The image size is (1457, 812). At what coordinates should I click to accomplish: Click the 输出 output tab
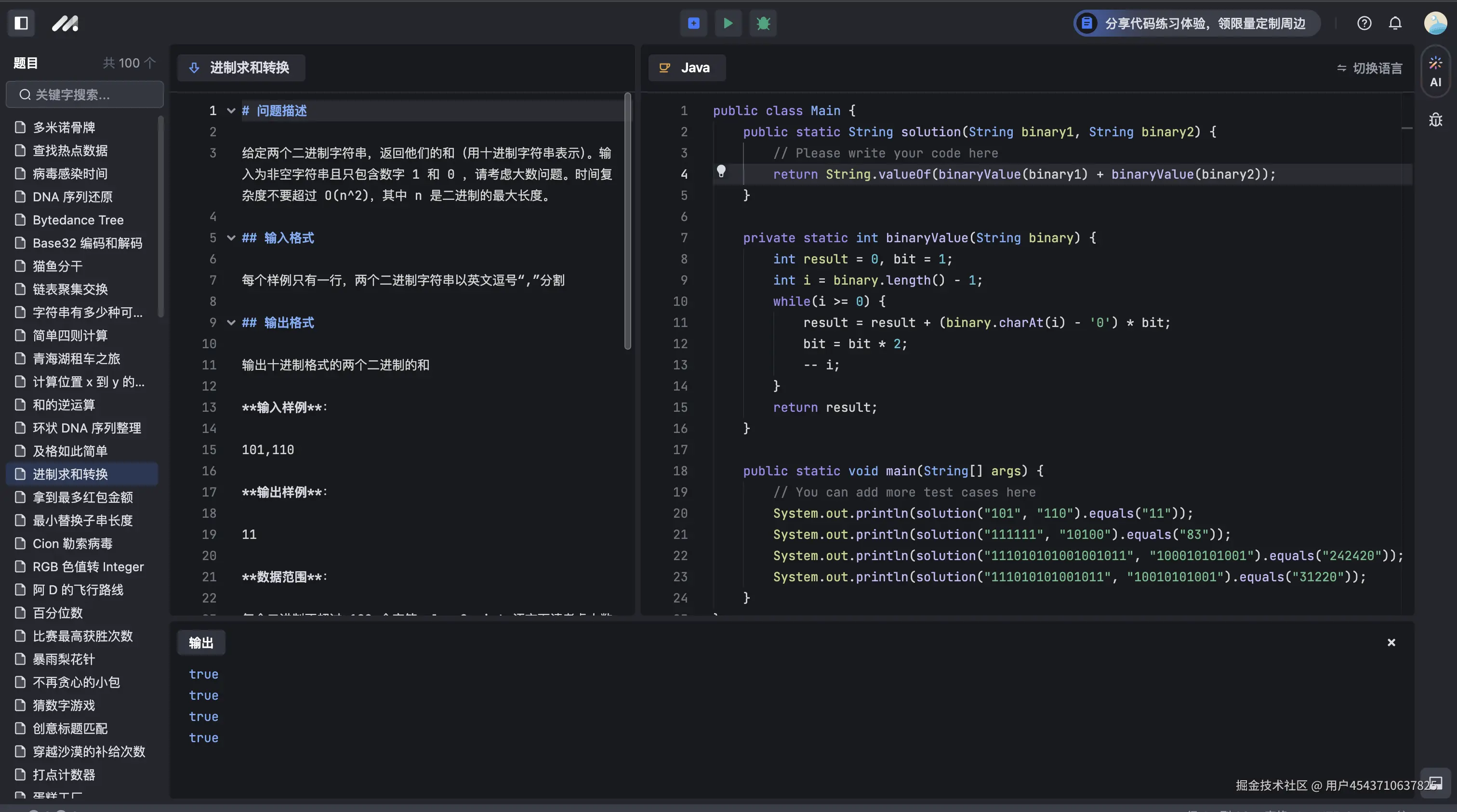coord(201,642)
